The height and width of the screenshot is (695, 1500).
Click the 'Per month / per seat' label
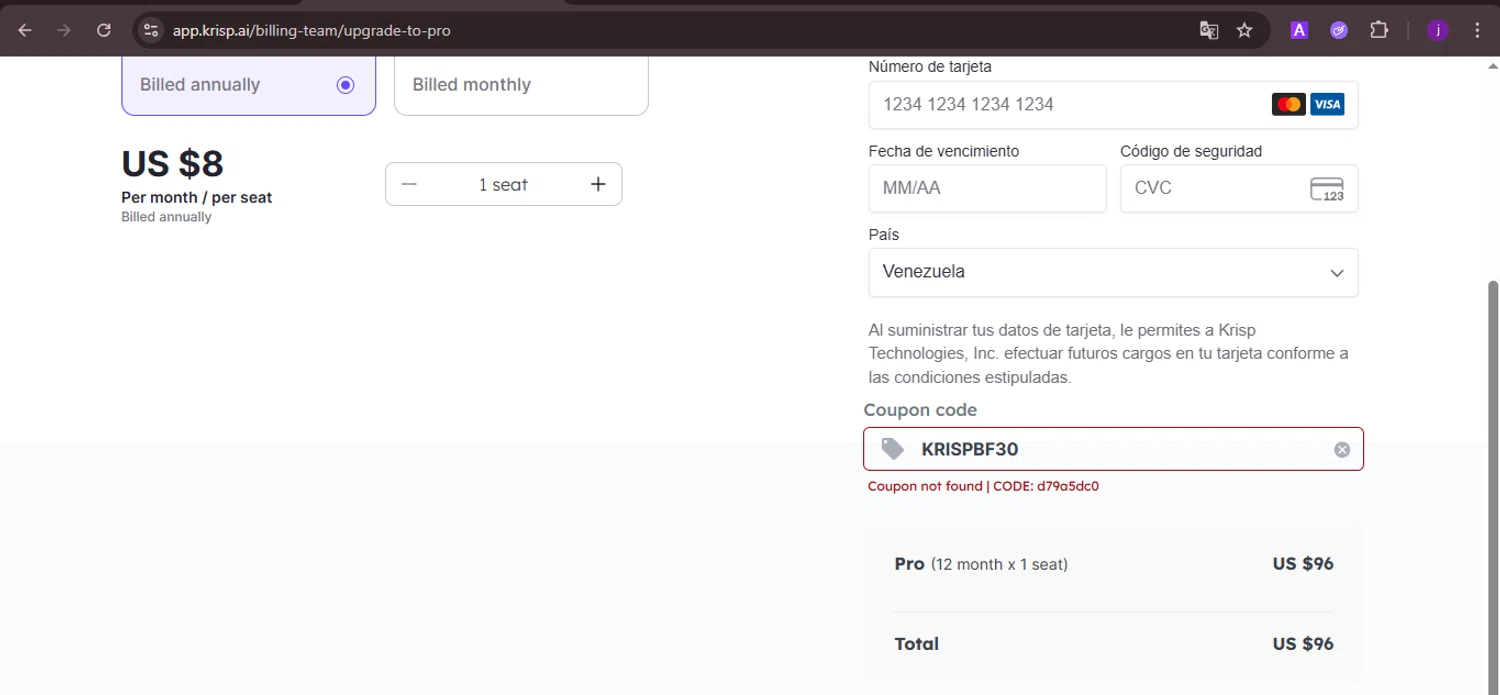tap(196, 197)
